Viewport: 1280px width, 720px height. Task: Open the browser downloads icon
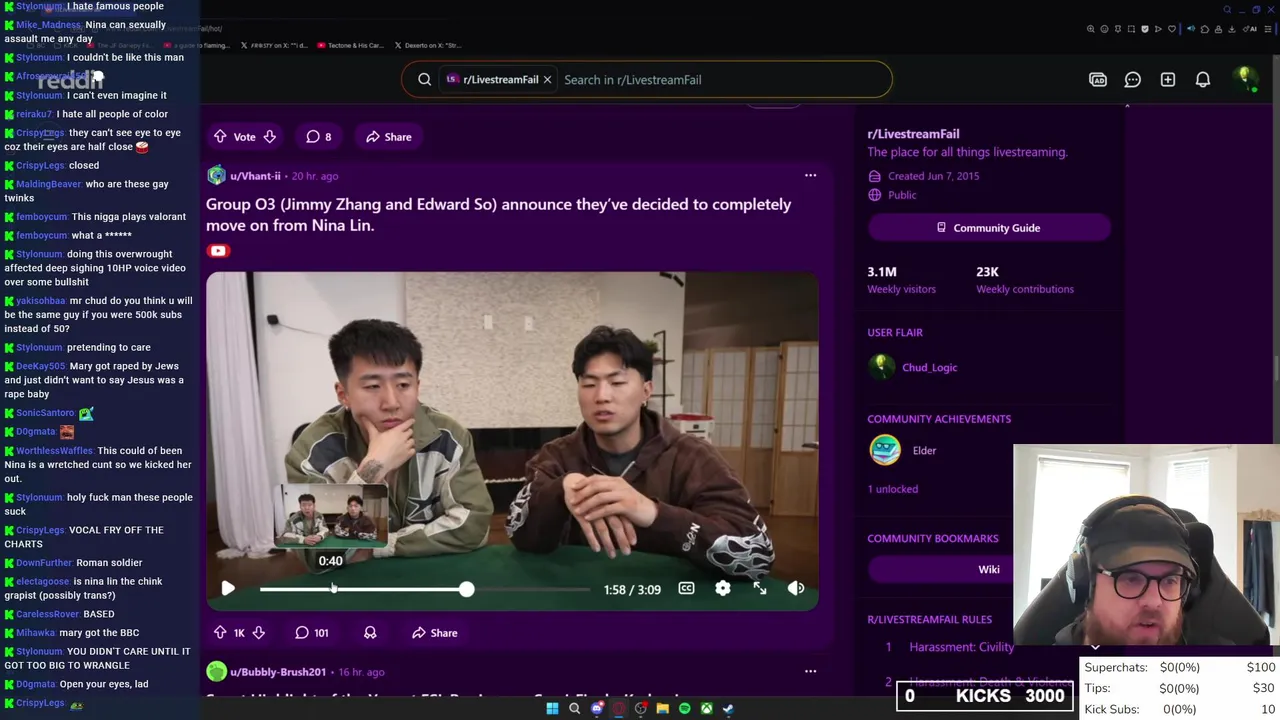(1232, 29)
